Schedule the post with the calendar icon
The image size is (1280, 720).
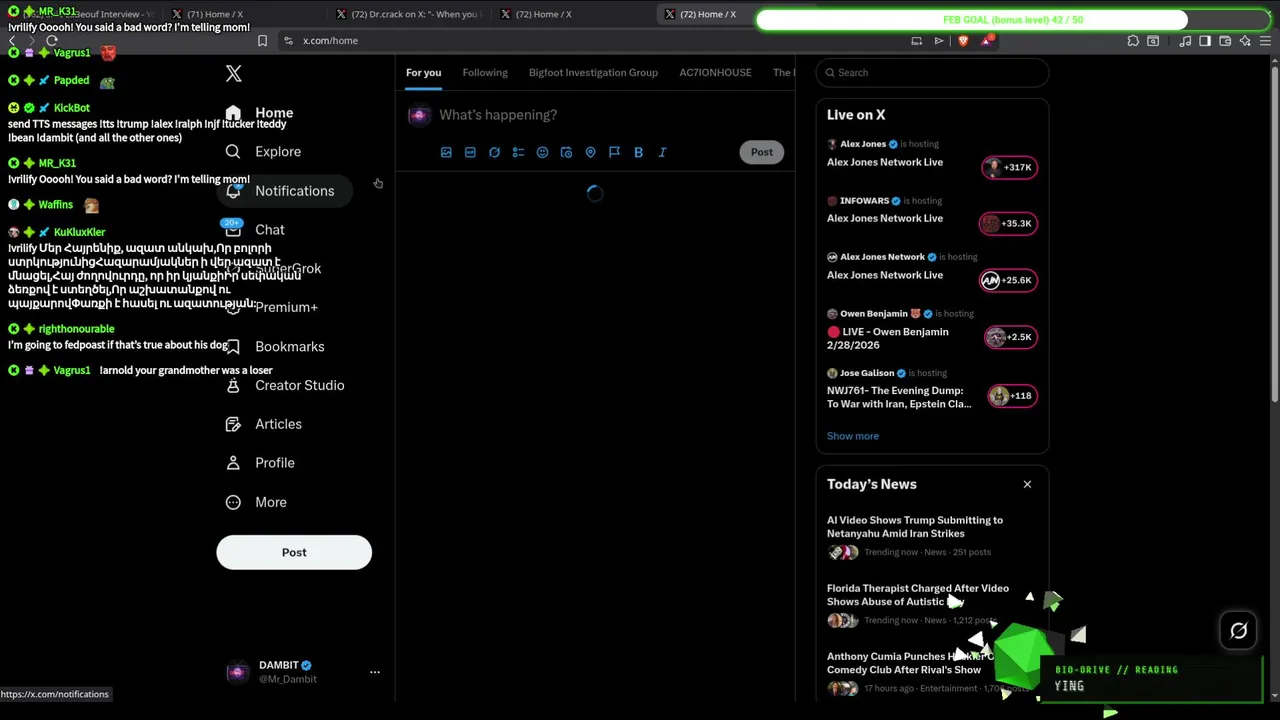(566, 152)
